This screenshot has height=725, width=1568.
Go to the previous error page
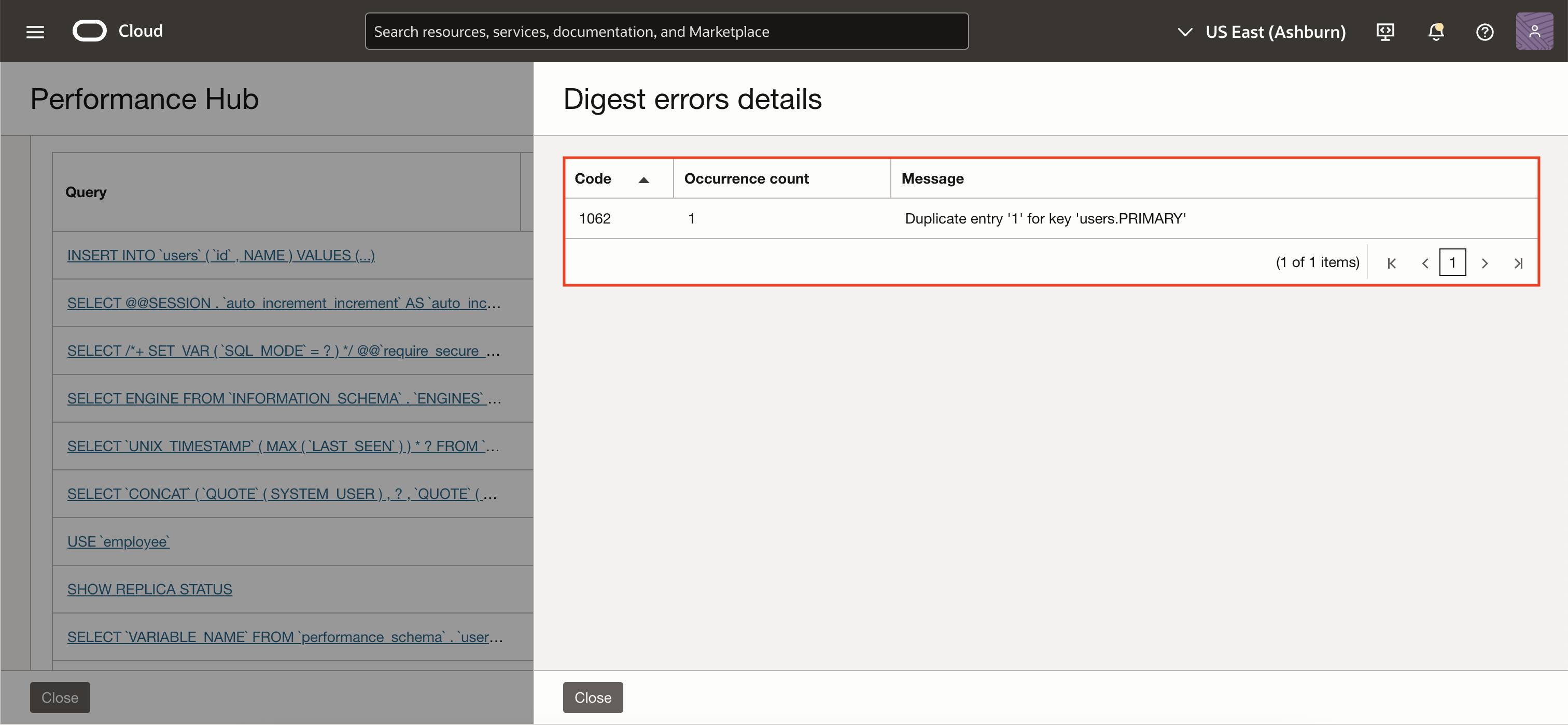point(1424,262)
